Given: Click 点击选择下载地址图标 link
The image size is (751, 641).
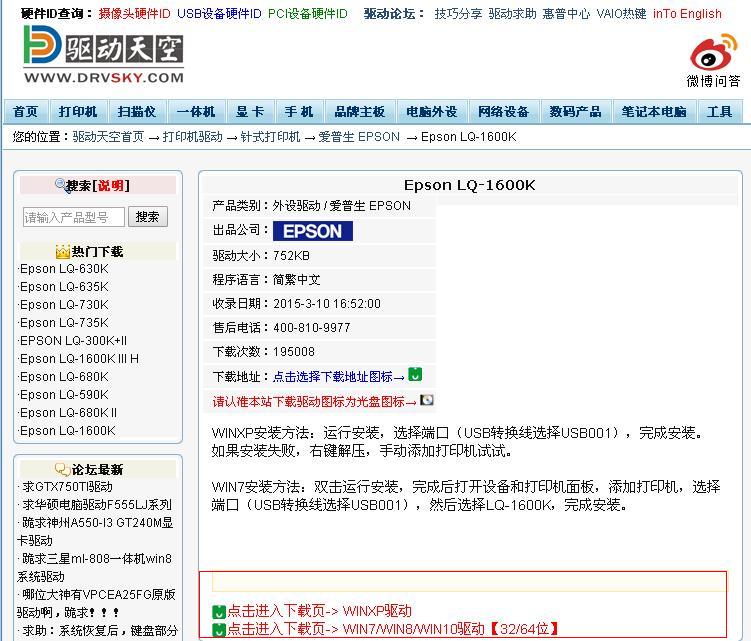Looking at the screenshot, I should pos(338,377).
